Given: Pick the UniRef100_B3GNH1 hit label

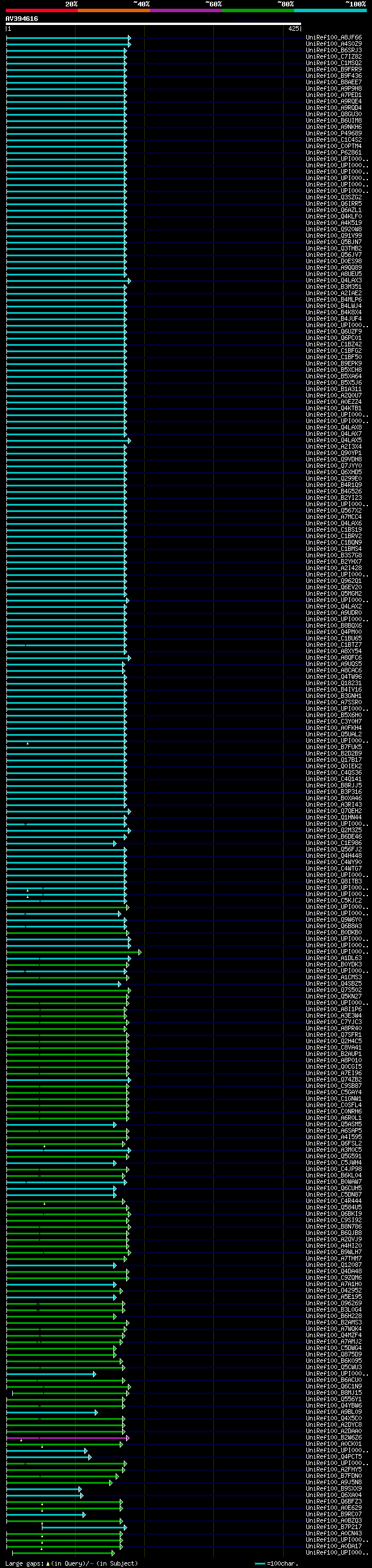Looking at the screenshot, I should point(334,696).
